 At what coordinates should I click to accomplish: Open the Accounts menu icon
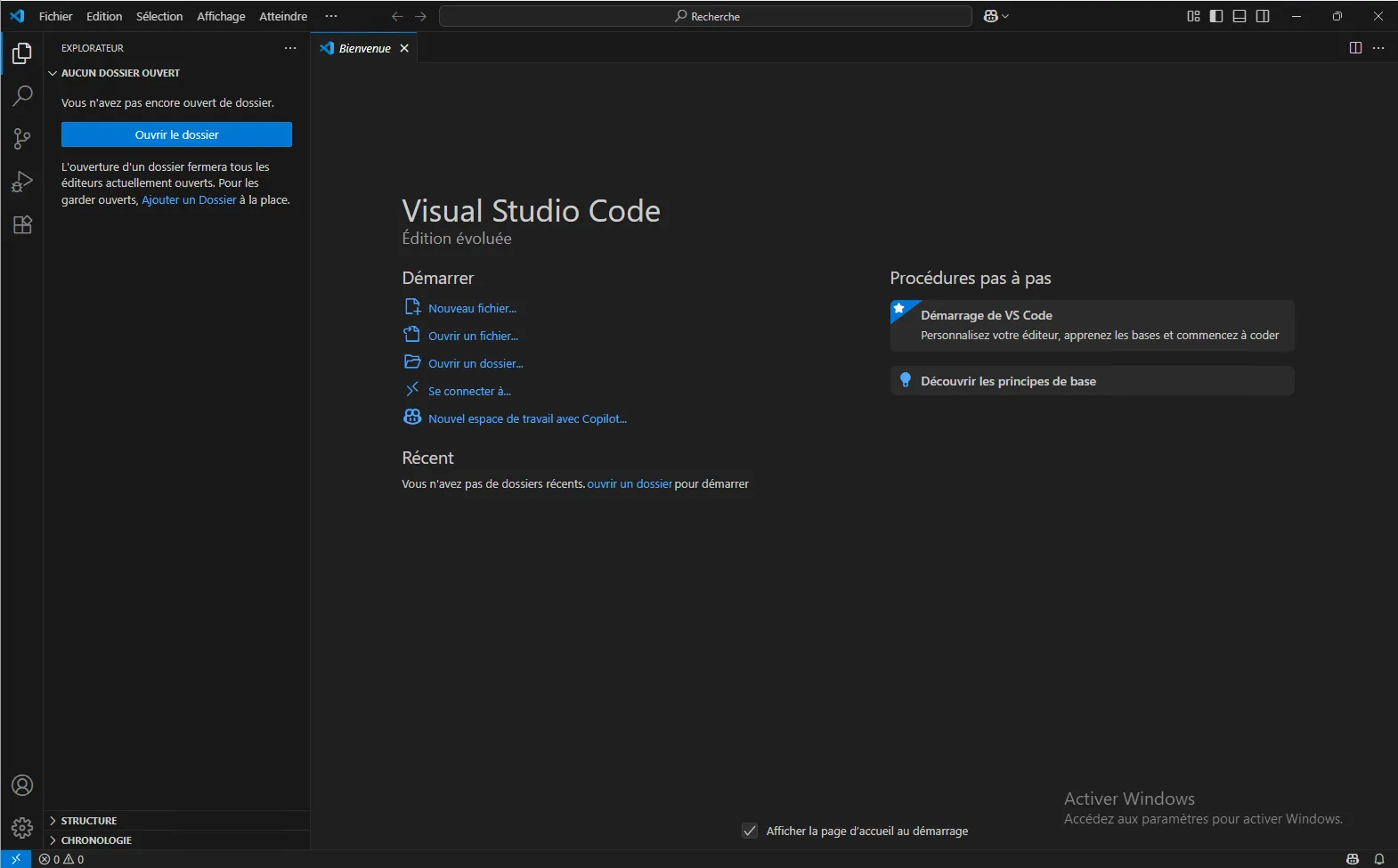[22, 785]
